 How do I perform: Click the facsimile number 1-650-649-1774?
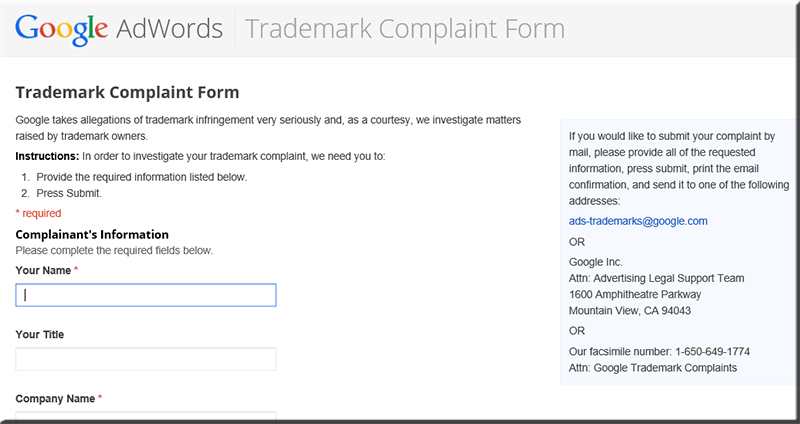coord(712,352)
